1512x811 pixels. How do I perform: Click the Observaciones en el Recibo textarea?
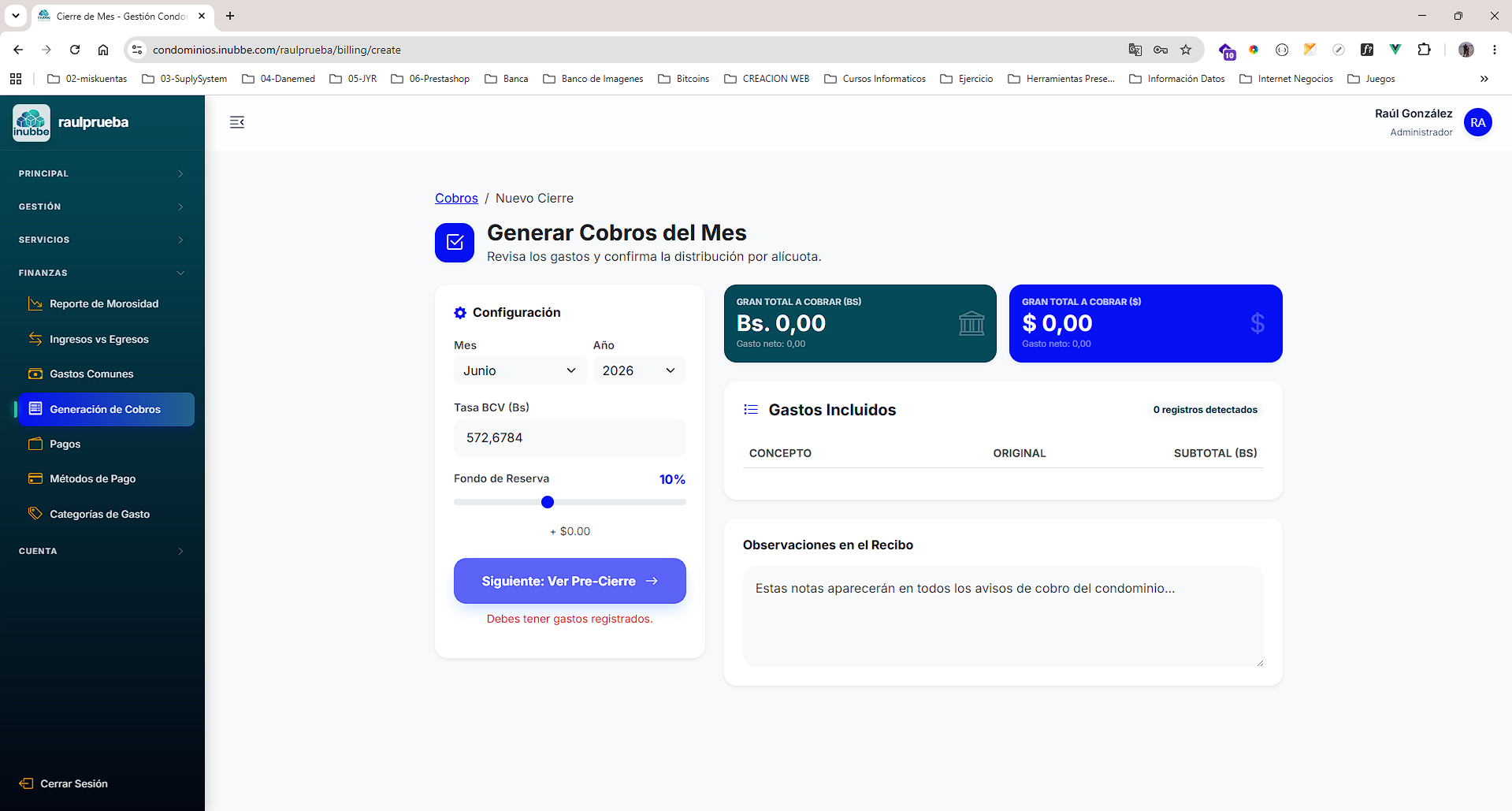[1003, 616]
